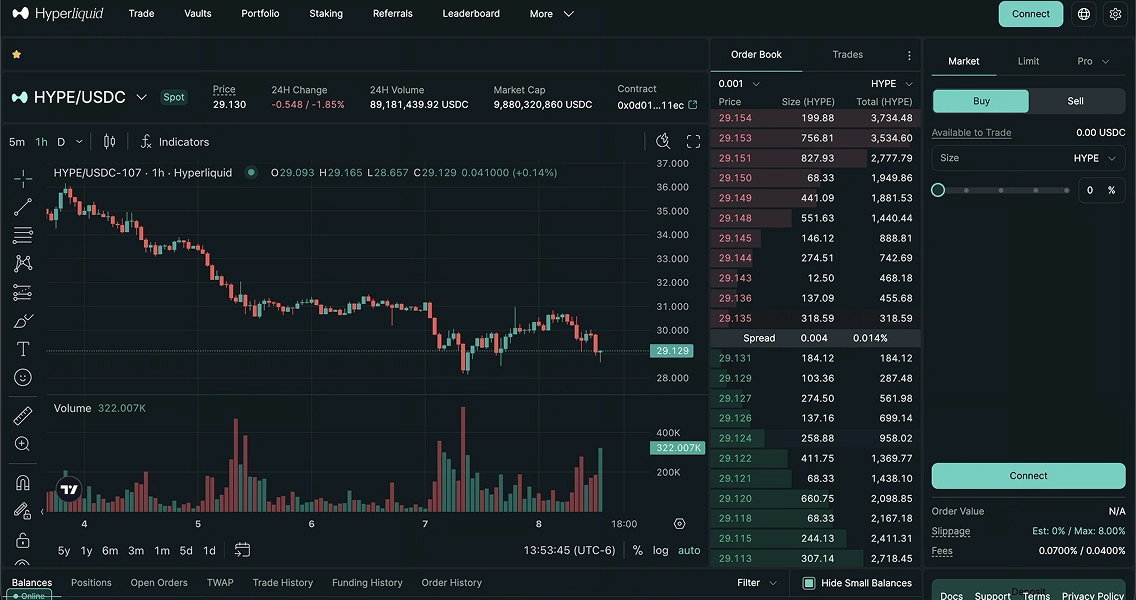This screenshot has width=1136, height=600.
Task: Click the favorite star icon
Action: [16, 54]
